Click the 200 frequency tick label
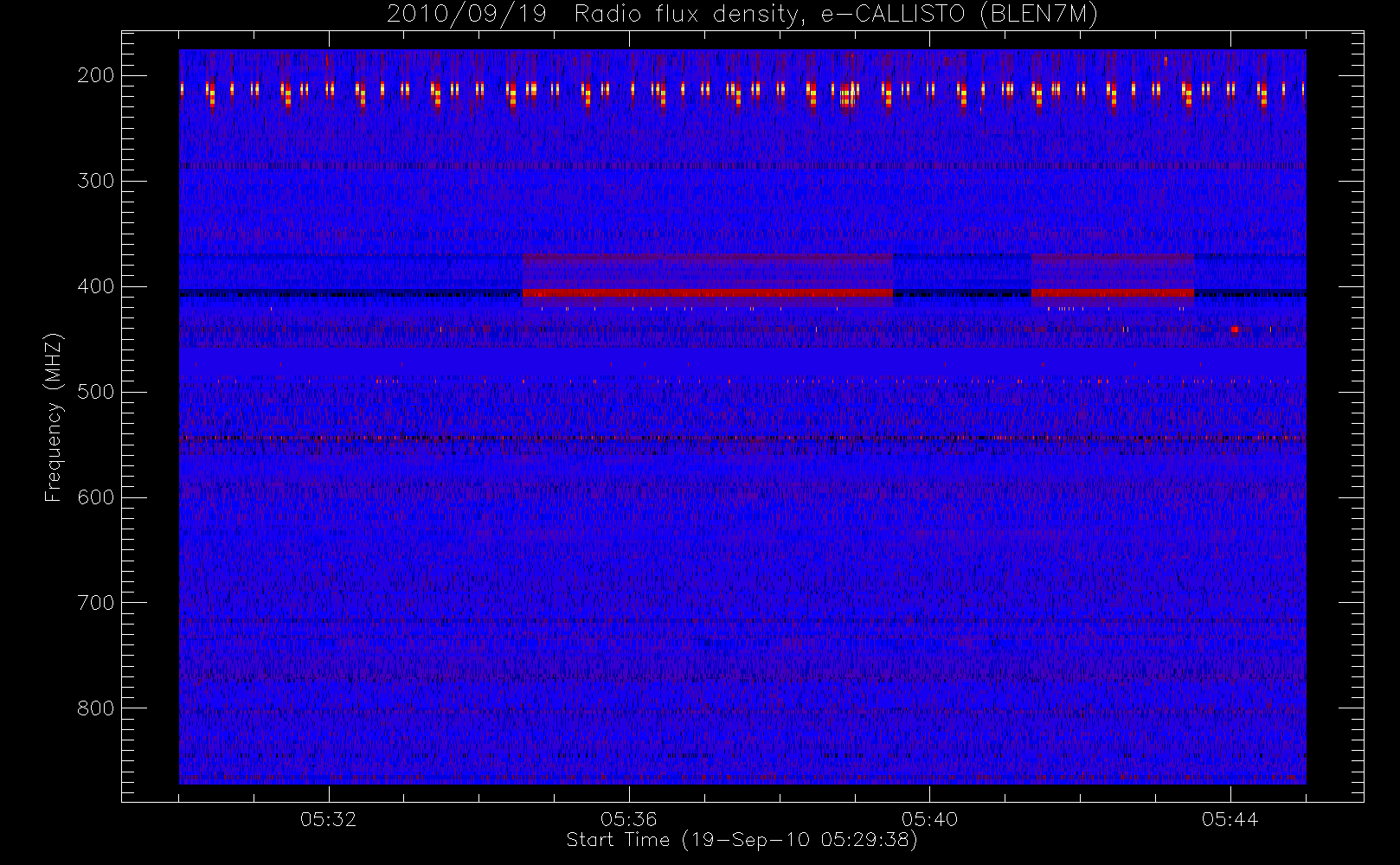 click(x=95, y=75)
